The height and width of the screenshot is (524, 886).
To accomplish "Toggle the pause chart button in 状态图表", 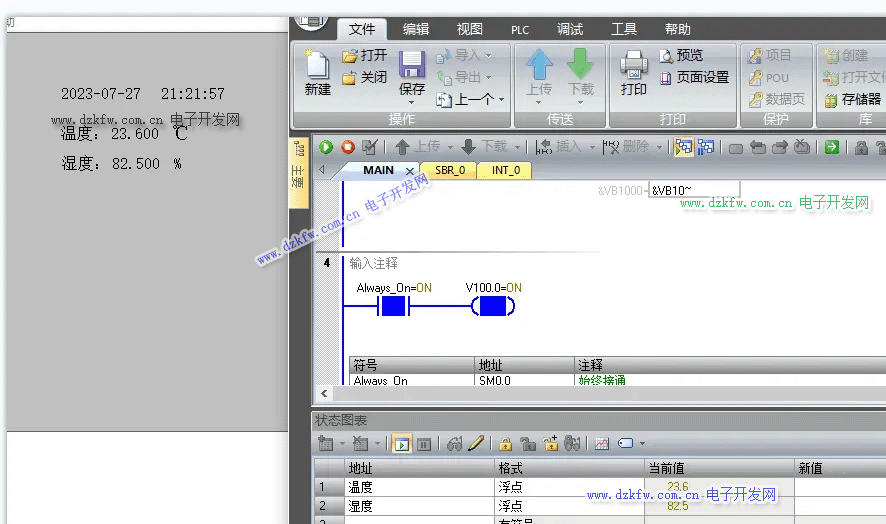I will pyautogui.click(x=423, y=443).
